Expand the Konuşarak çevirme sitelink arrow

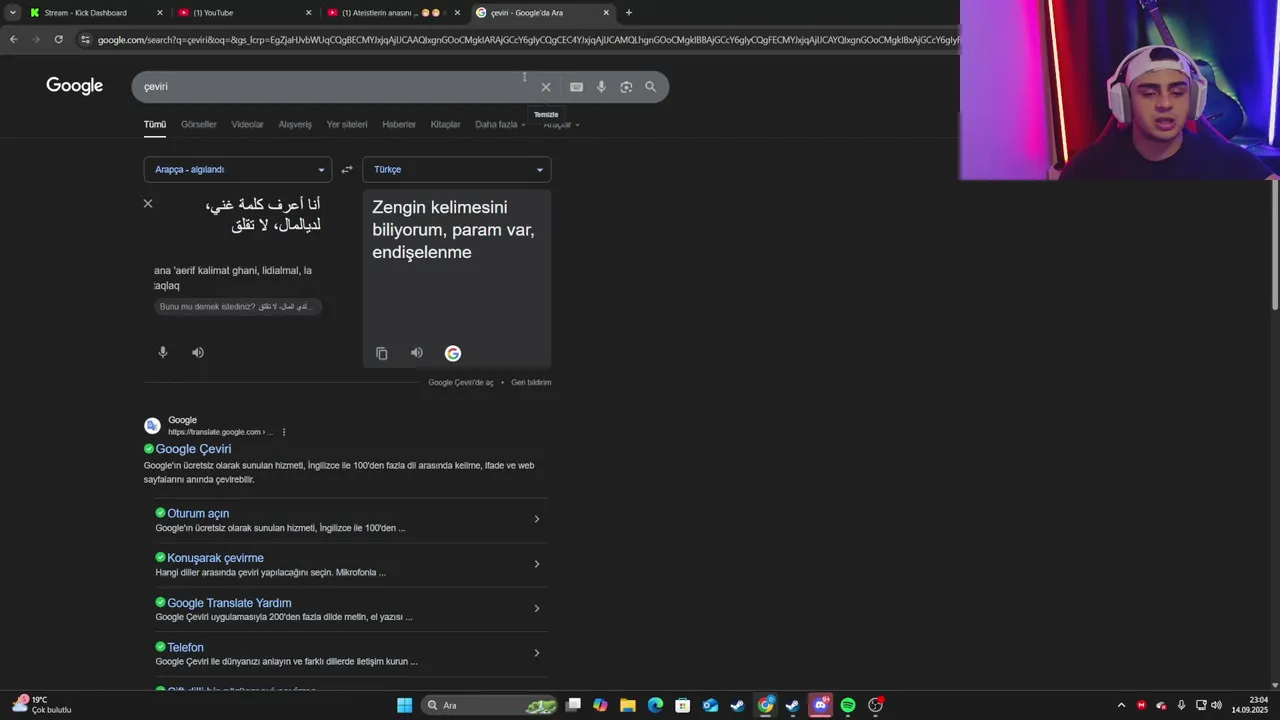(536, 564)
